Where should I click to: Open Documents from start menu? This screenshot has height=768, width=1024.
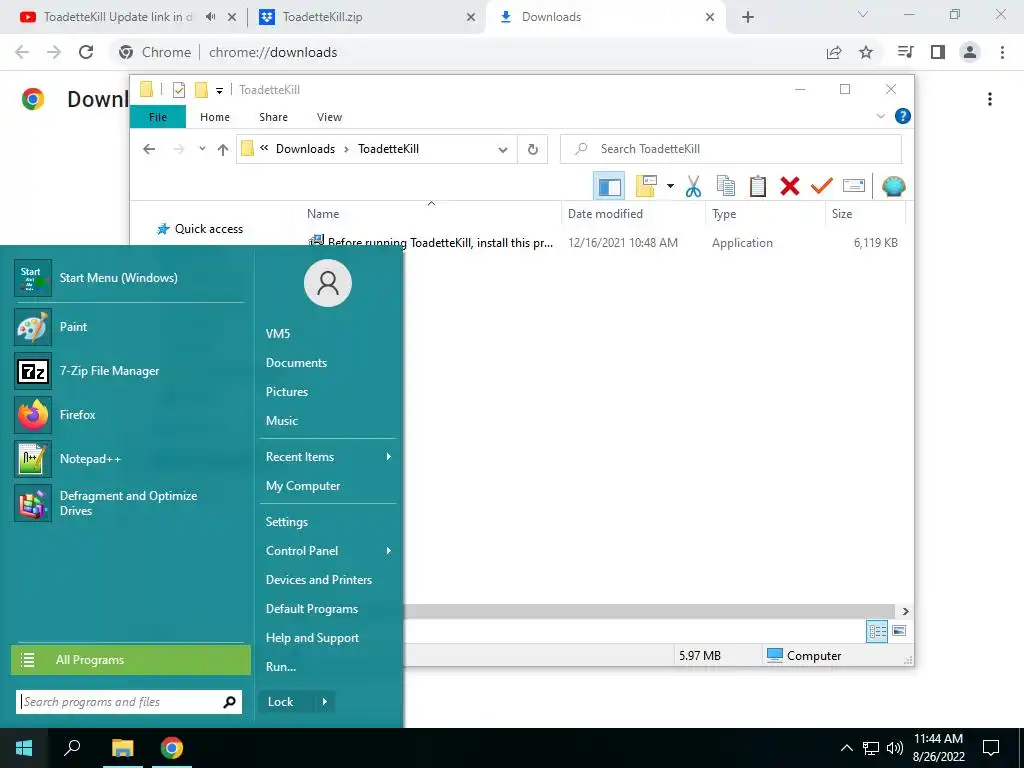(x=296, y=362)
